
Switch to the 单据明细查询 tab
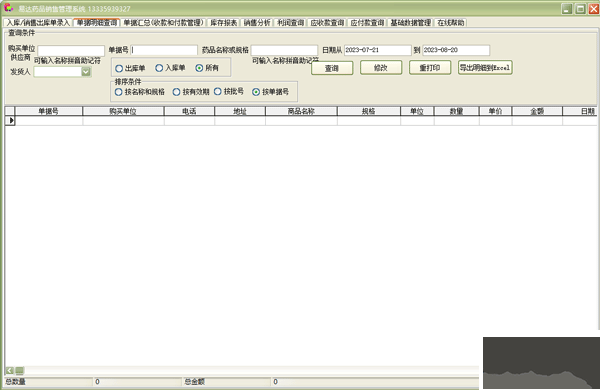[x=96, y=23]
